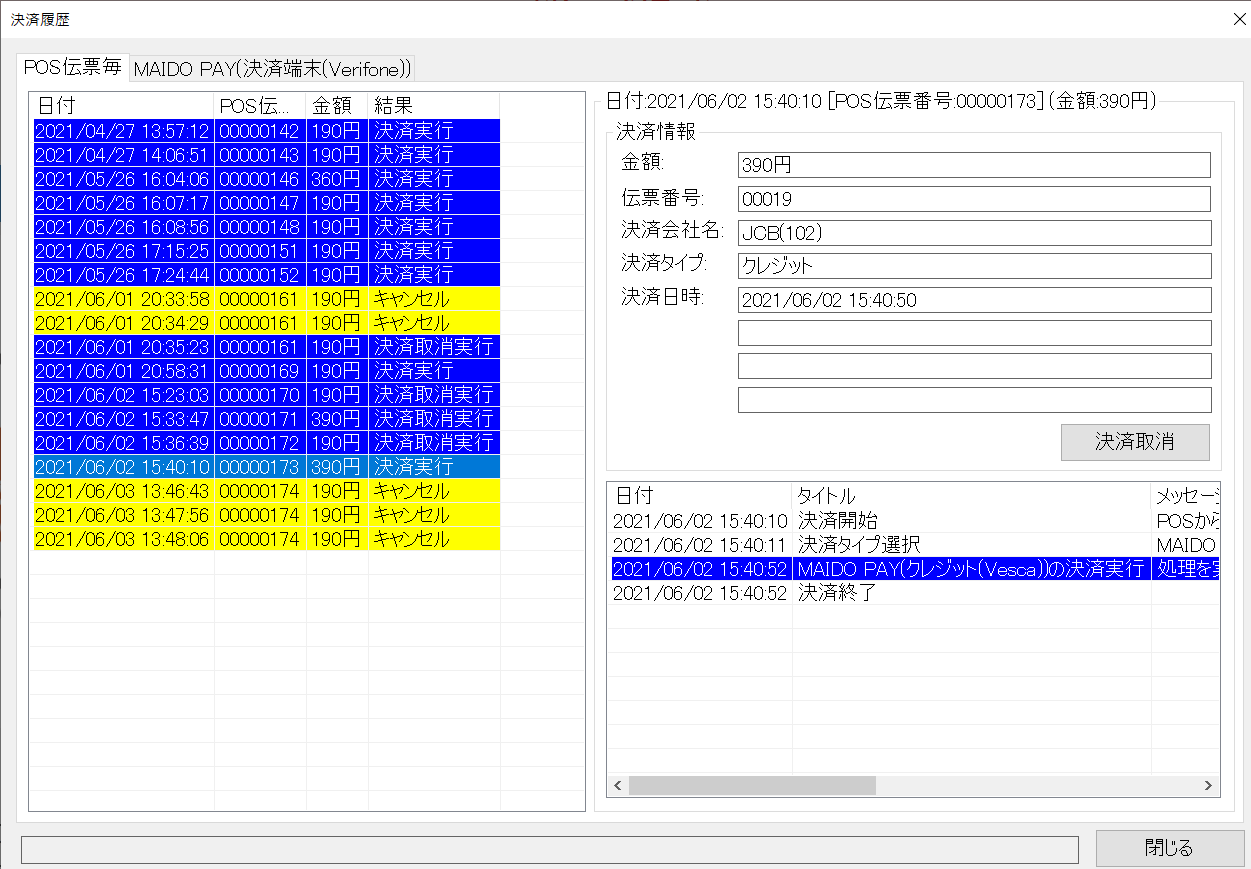Select row with POS number 00000143

(267, 155)
